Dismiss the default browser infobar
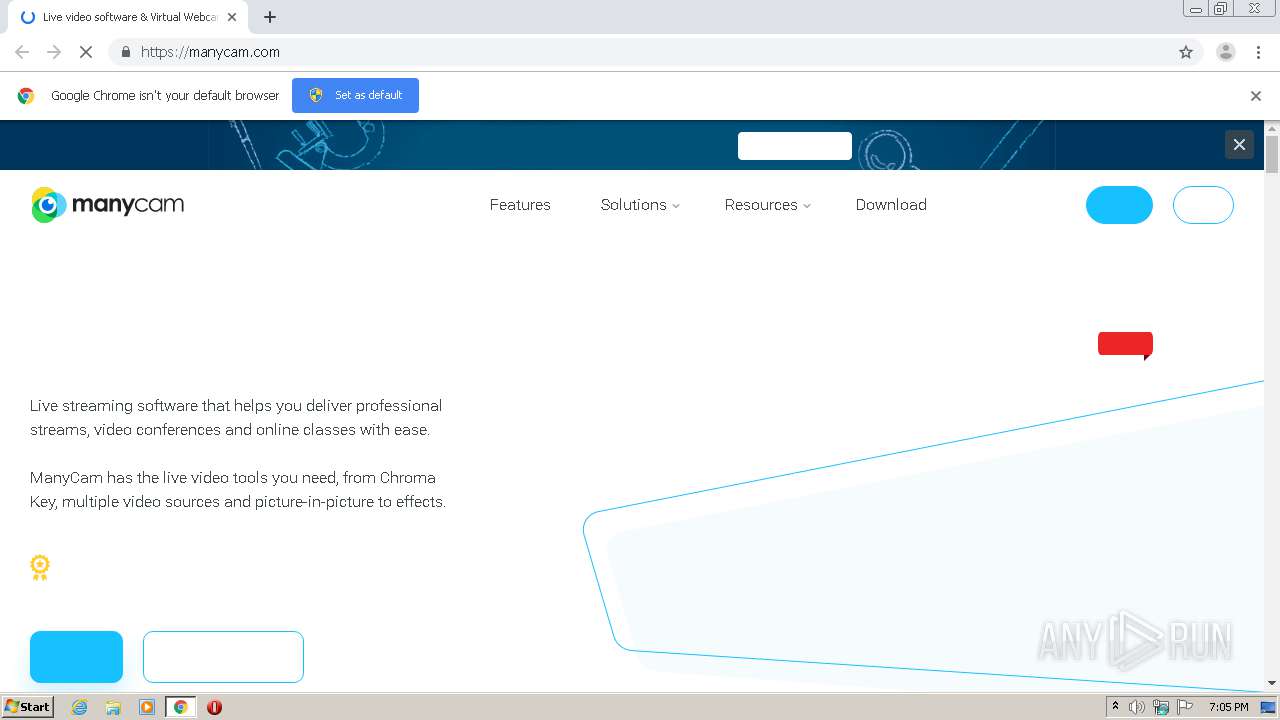Image resolution: width=1280 pixels, height=720 pixels. 1256,96
